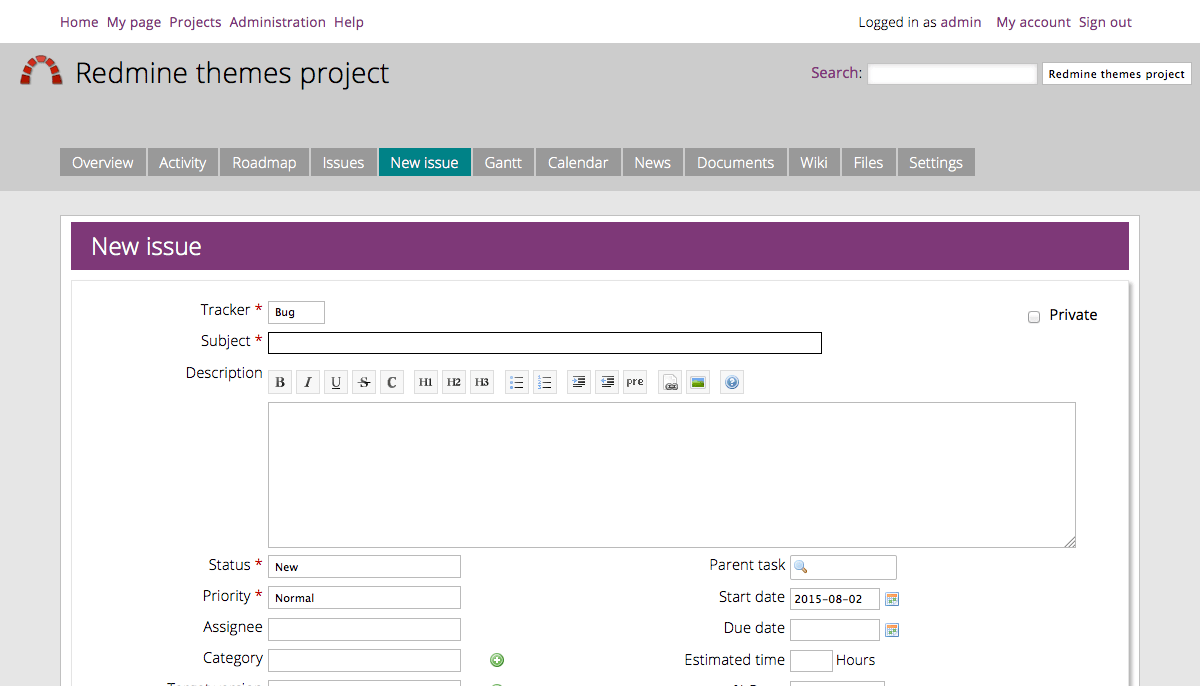This screenshot has width=1200, height=686.
Task: Insert a Heading 3 with H3
Action: coord(482,382)
